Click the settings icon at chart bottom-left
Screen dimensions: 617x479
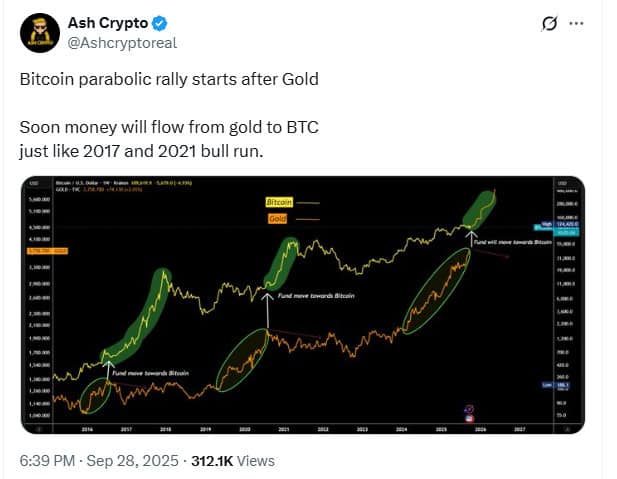coord(39,427)
